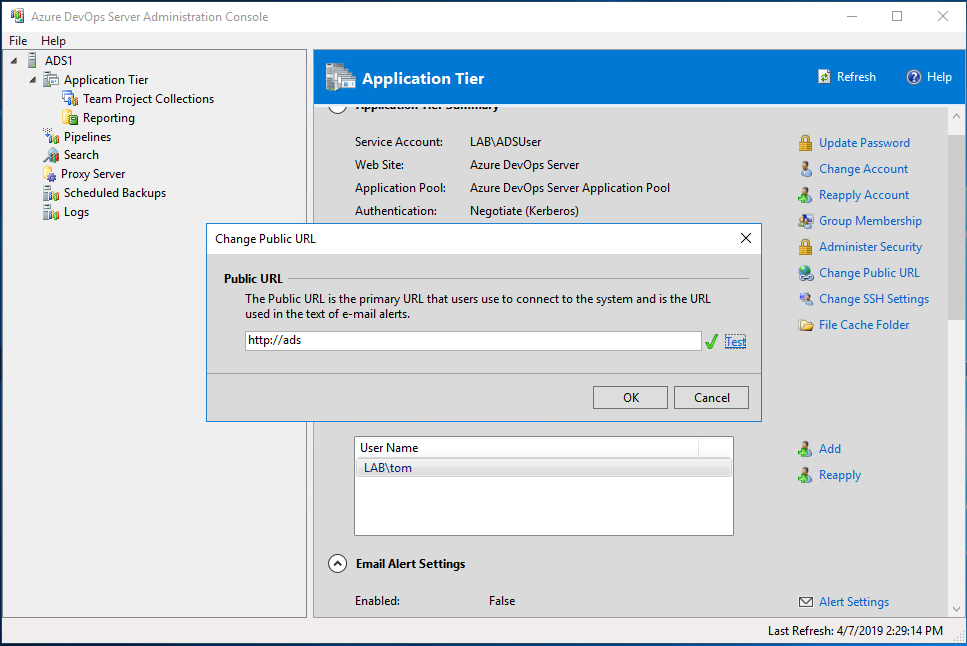
Task: Click the Add user icon
Action: [805, 449]
